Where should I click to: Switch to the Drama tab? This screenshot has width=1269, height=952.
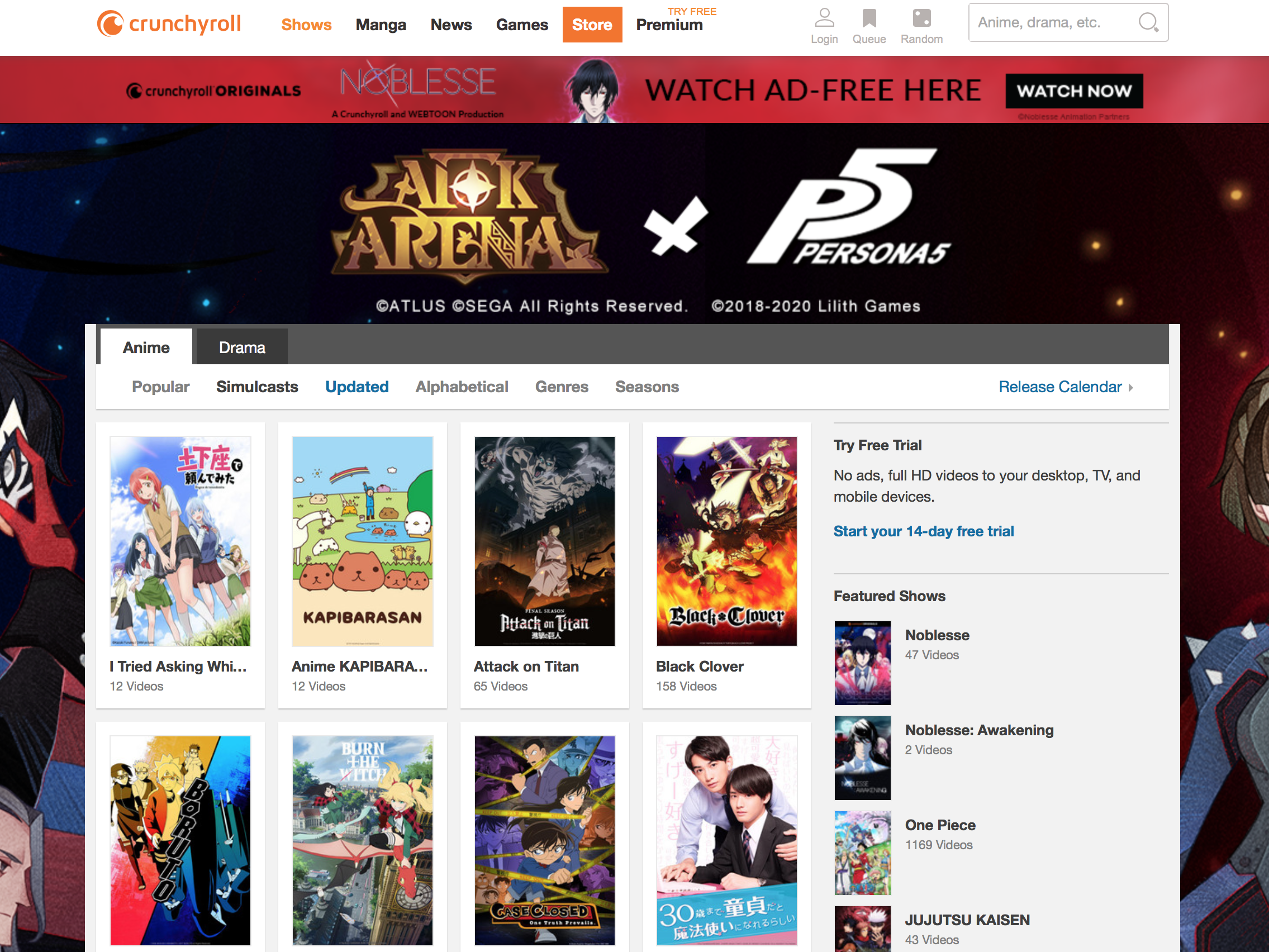tap(241, 348)
